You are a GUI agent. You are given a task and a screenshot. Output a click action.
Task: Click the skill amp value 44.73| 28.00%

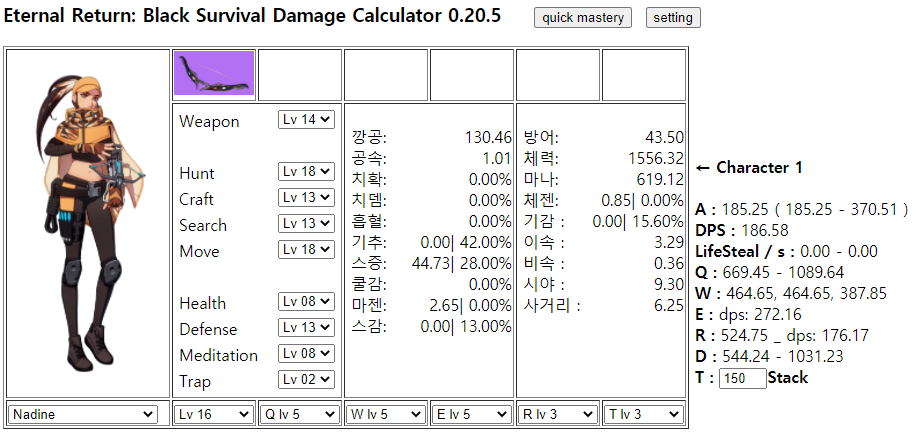(462, 263)
